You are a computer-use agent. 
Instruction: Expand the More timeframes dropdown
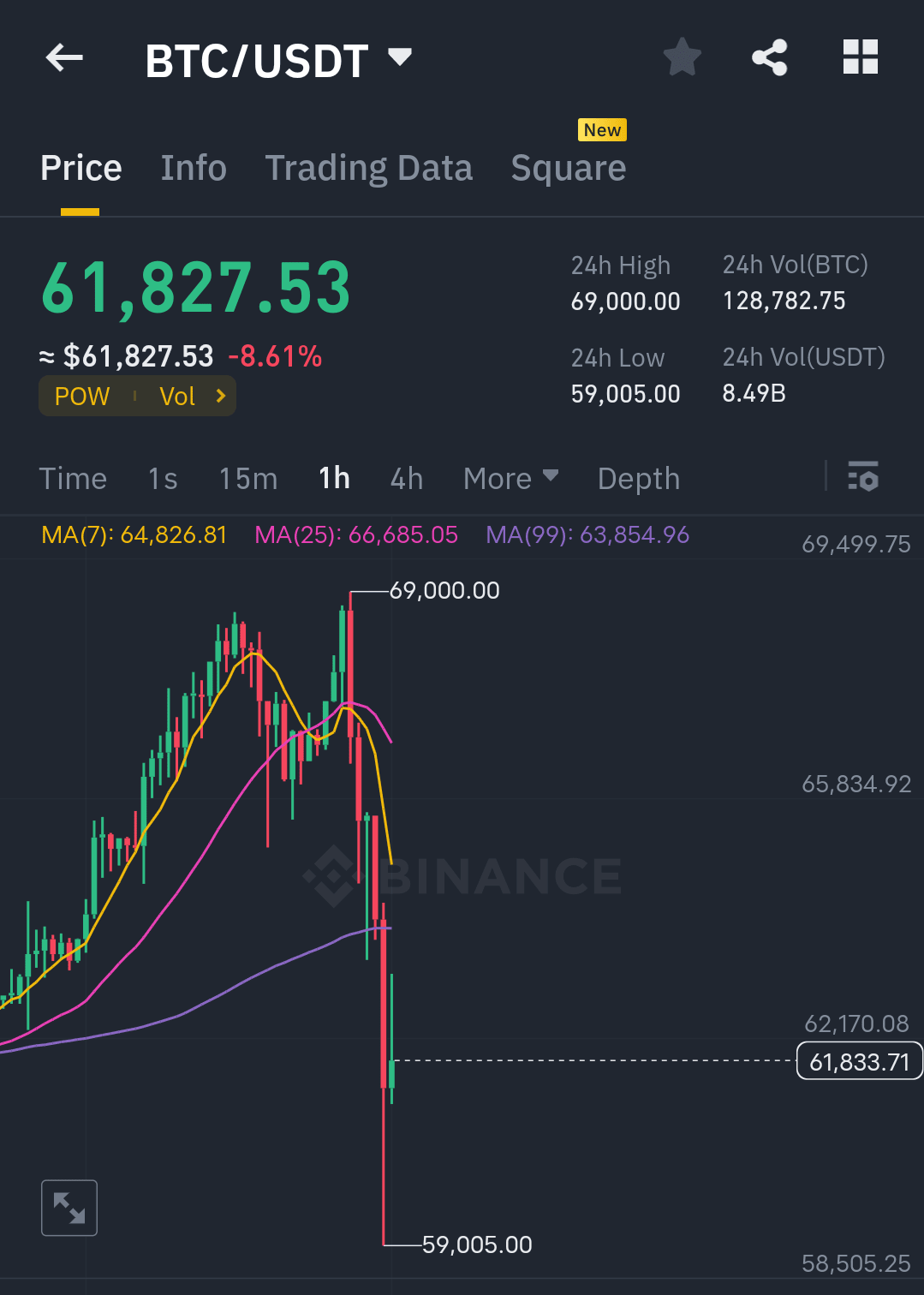click(510, 478)
